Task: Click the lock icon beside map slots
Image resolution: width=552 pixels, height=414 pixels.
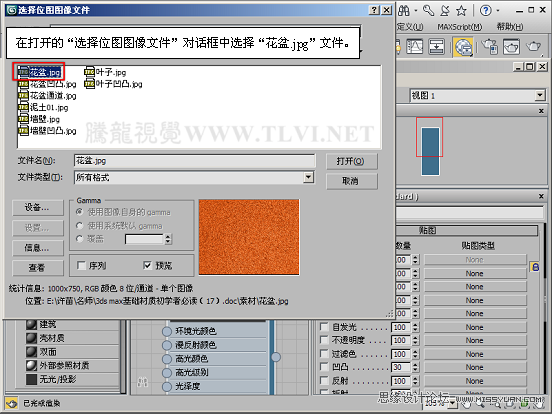Action: tap(535, 267)
